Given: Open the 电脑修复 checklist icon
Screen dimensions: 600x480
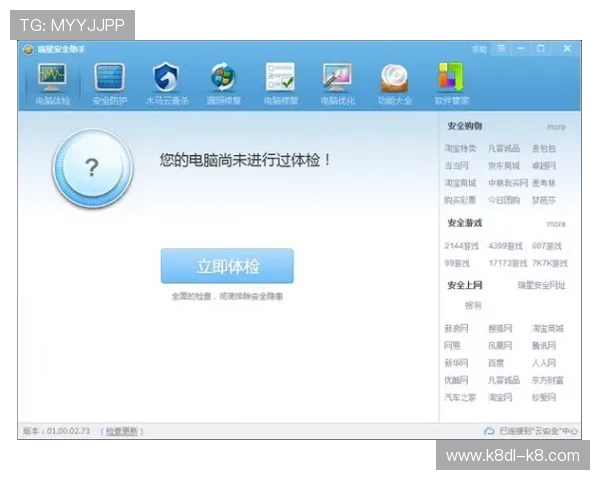Looking at the screenshot, I should (280, 84).
